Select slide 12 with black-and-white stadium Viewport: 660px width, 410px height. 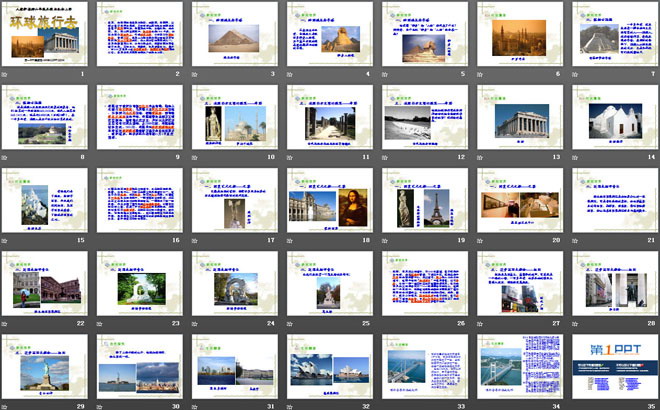425,117
